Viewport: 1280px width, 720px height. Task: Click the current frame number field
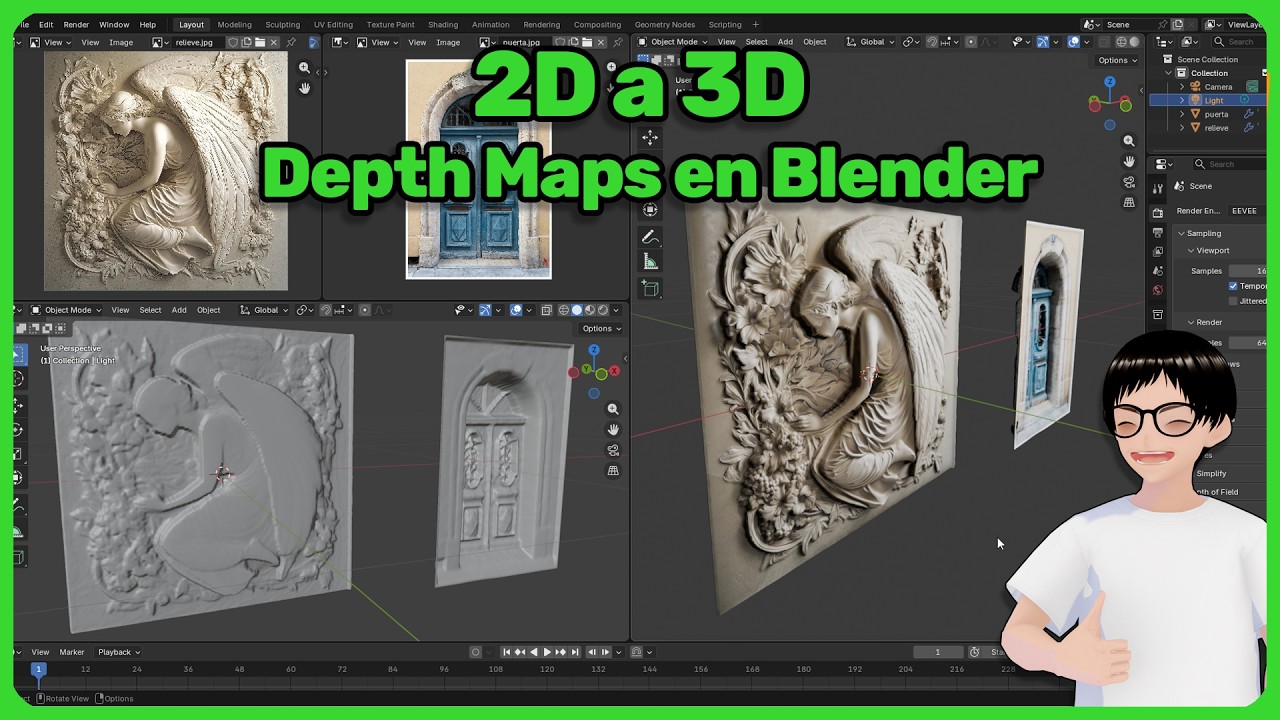pyautogui.click(x=937, y=652)
